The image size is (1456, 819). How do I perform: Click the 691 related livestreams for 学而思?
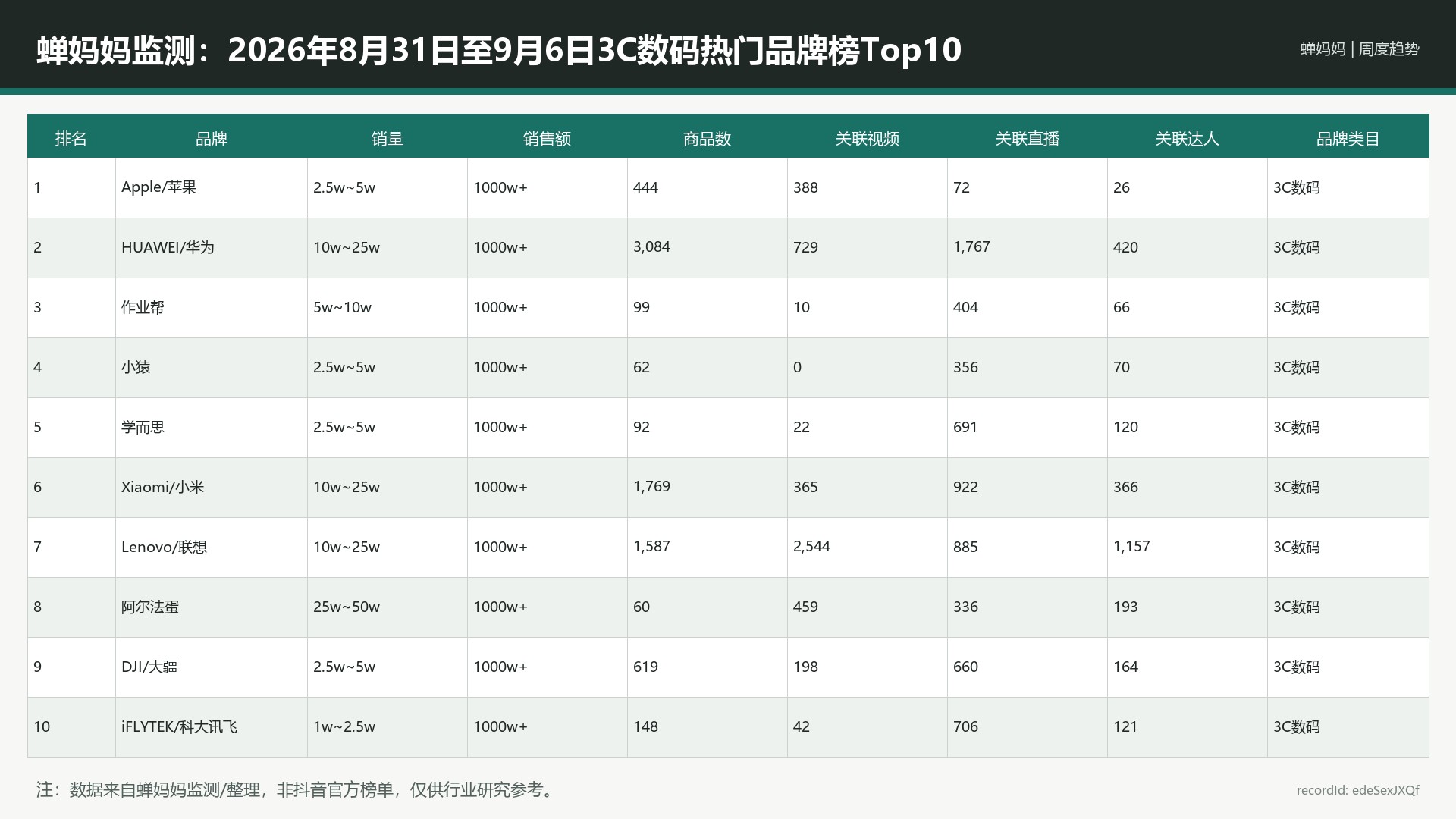click(x=965, y=427)
